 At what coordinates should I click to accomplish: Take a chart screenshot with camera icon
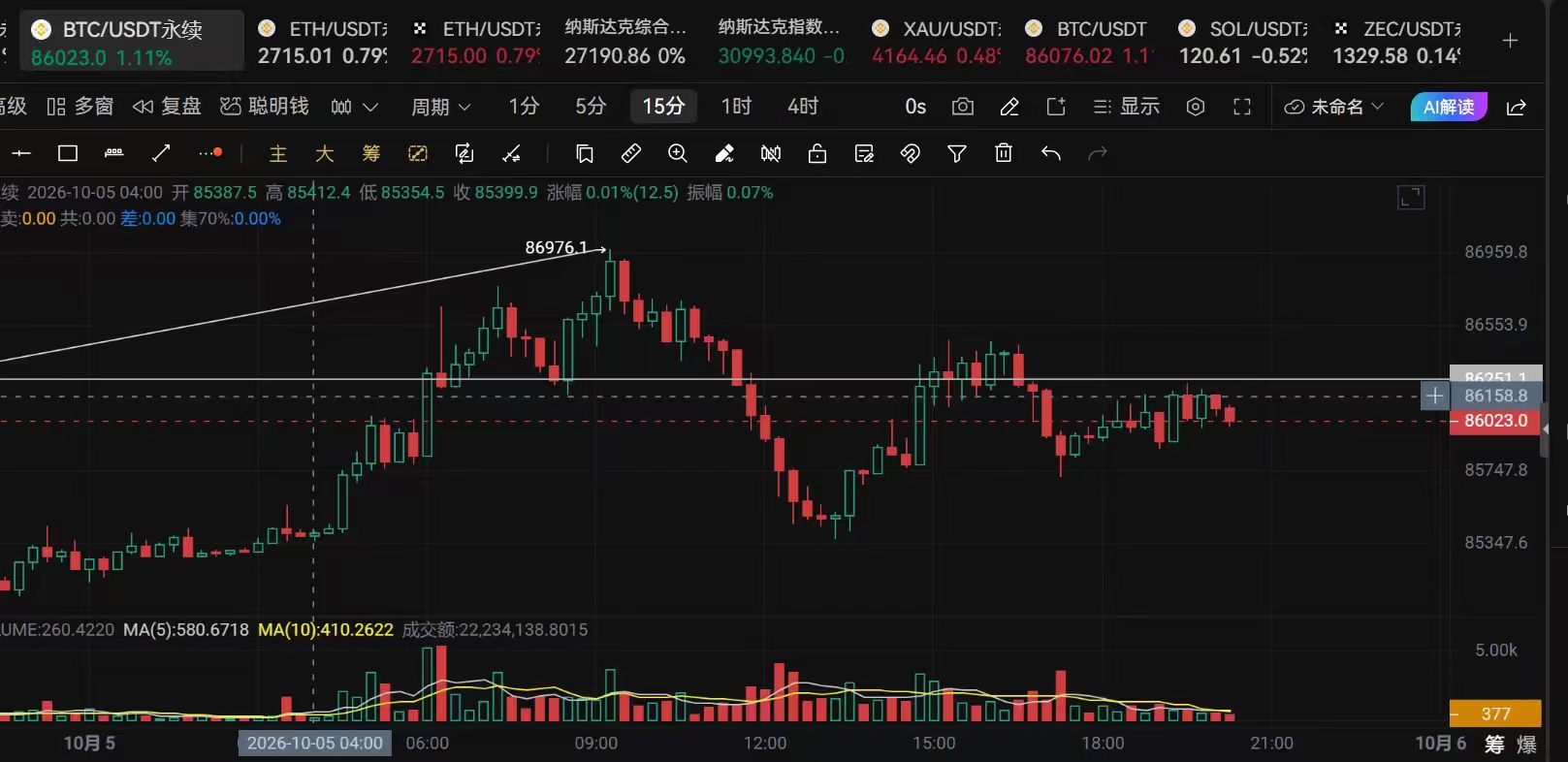[963, 107]
